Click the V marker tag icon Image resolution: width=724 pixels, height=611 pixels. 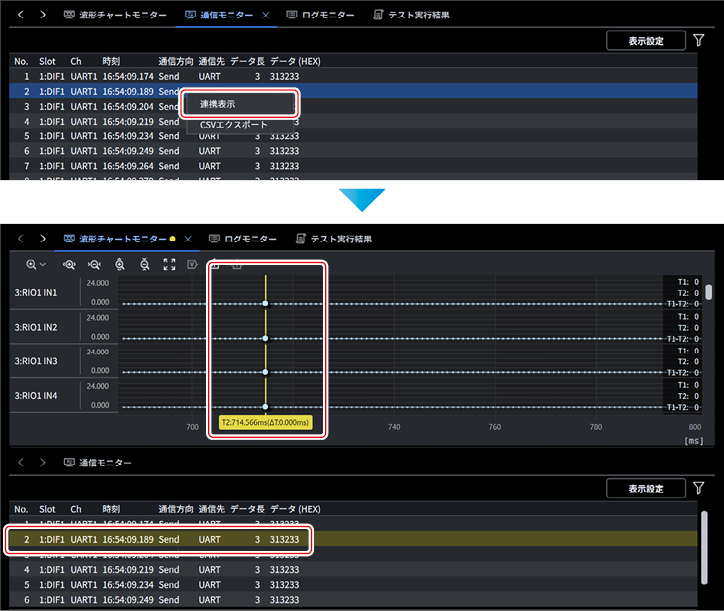192,264
